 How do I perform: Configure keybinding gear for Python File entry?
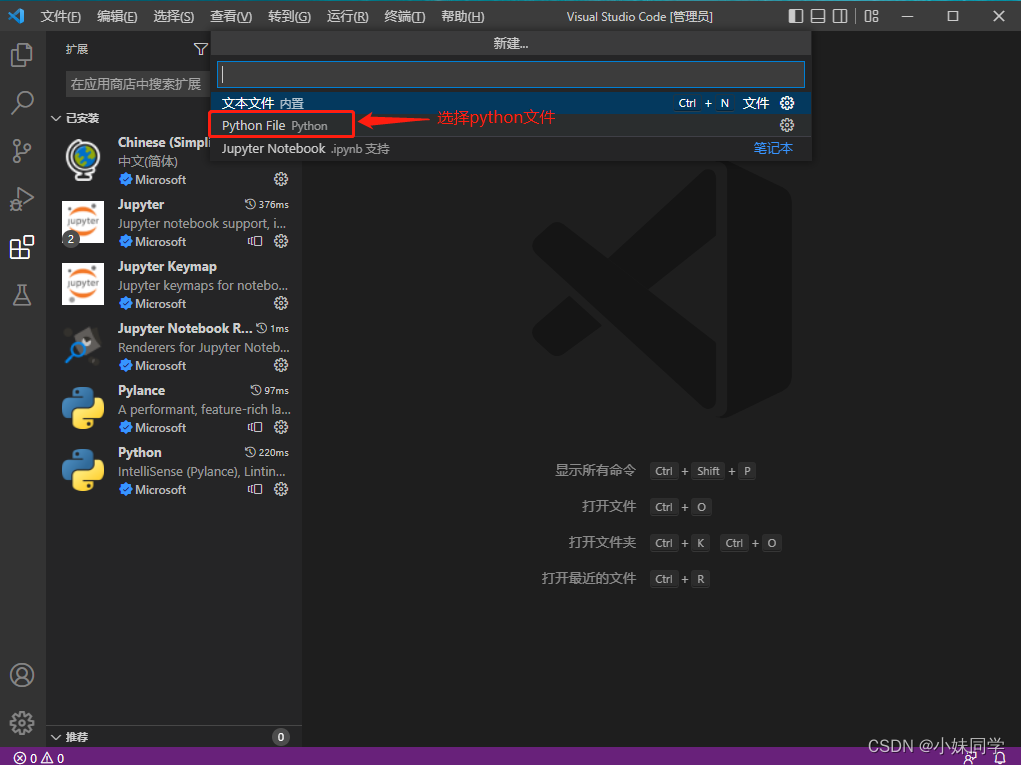pos(787,125)
